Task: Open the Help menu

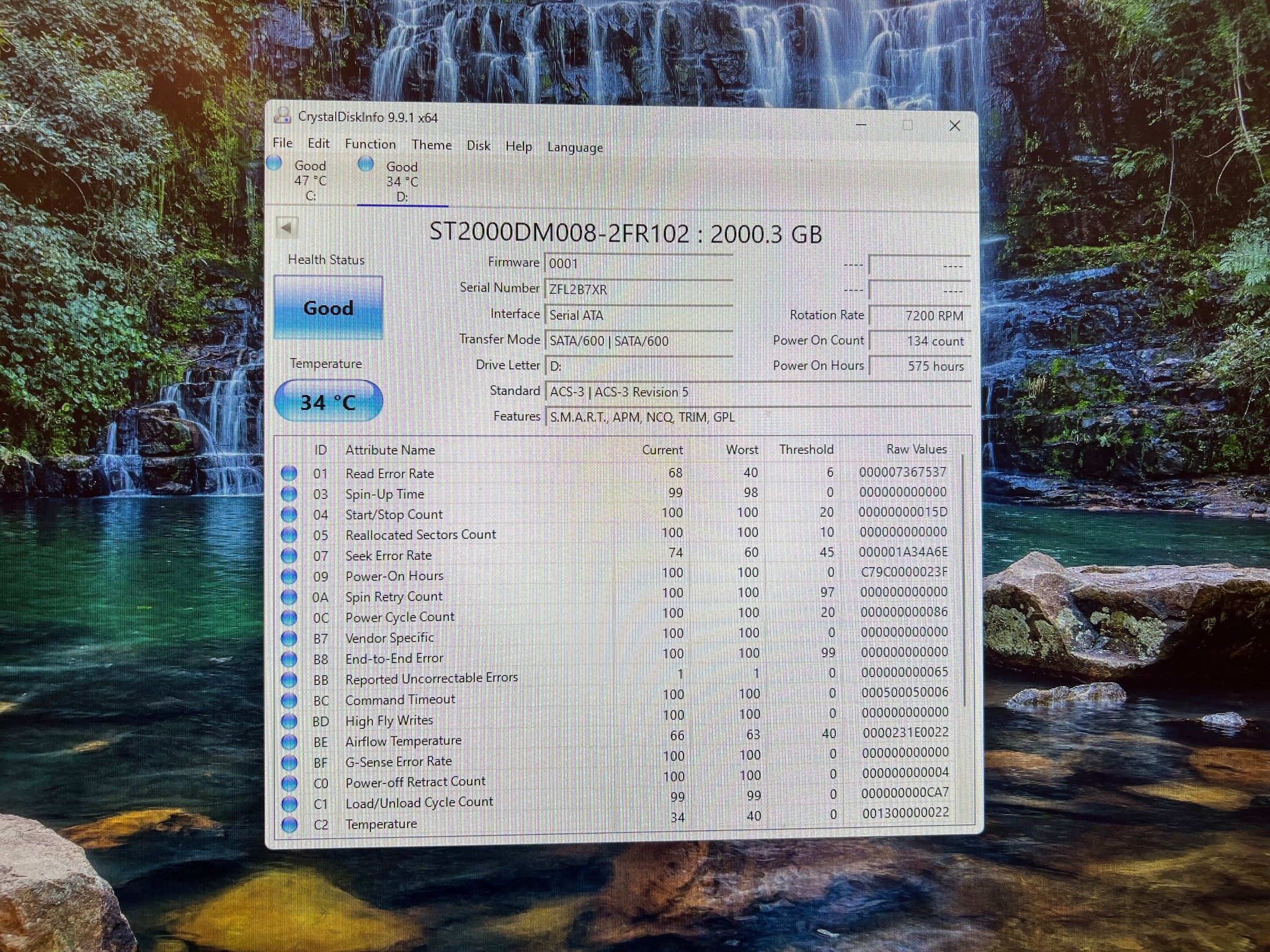Action: click(x=519, y=146)
